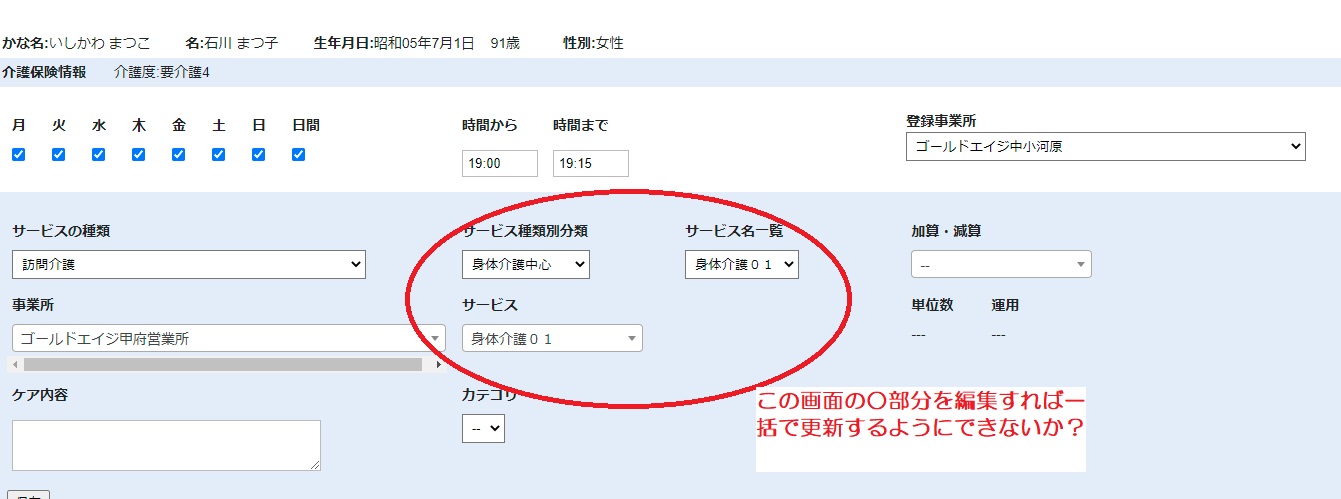Select the カテゴリ dropdown
This screenshot has width=1341, height=499.
483,429
